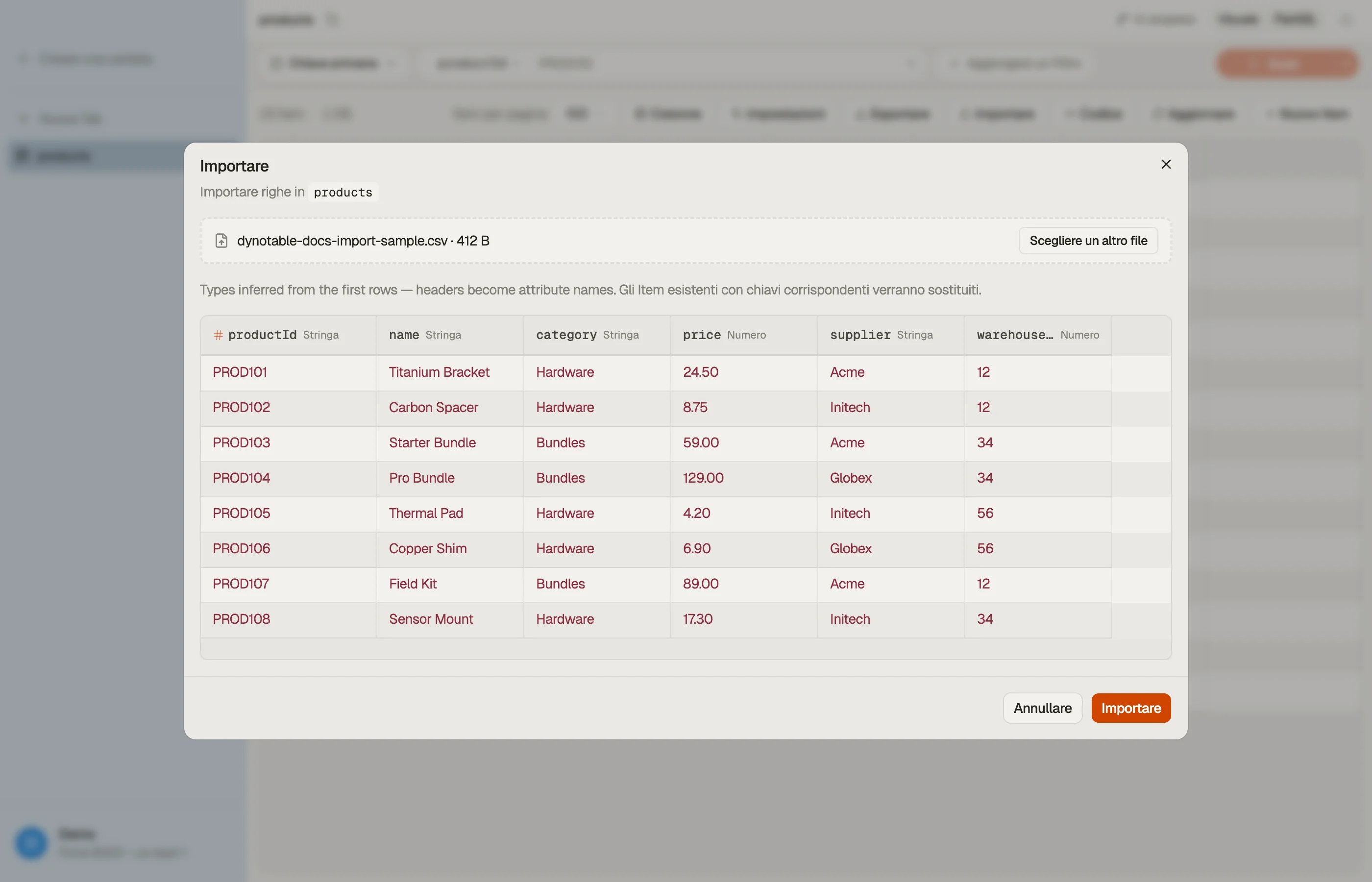This screenshot has width=1372, height=882.
Task: Click the Annullare button
Action: coord(1042,708)
